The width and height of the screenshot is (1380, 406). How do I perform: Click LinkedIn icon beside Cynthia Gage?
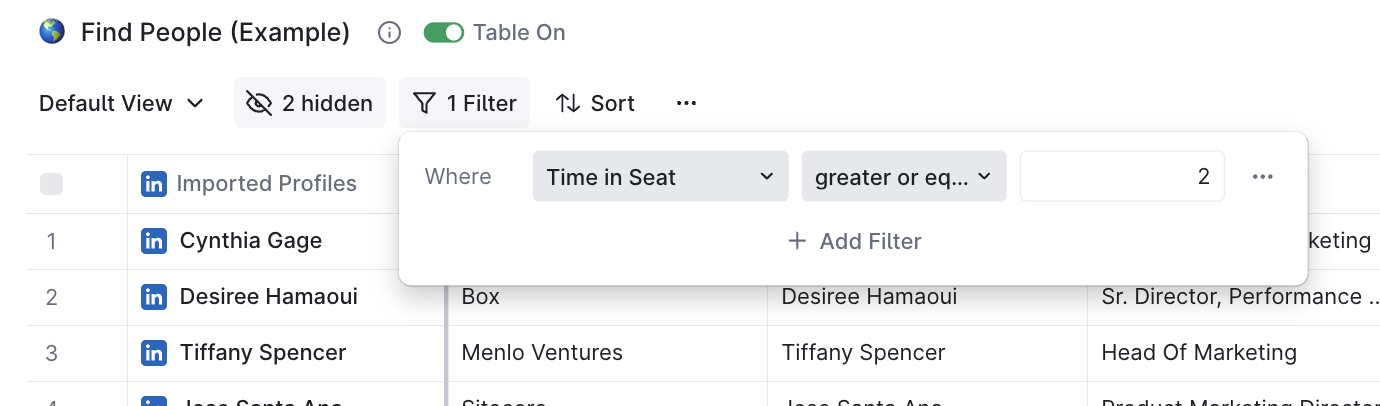pos(154,241)
